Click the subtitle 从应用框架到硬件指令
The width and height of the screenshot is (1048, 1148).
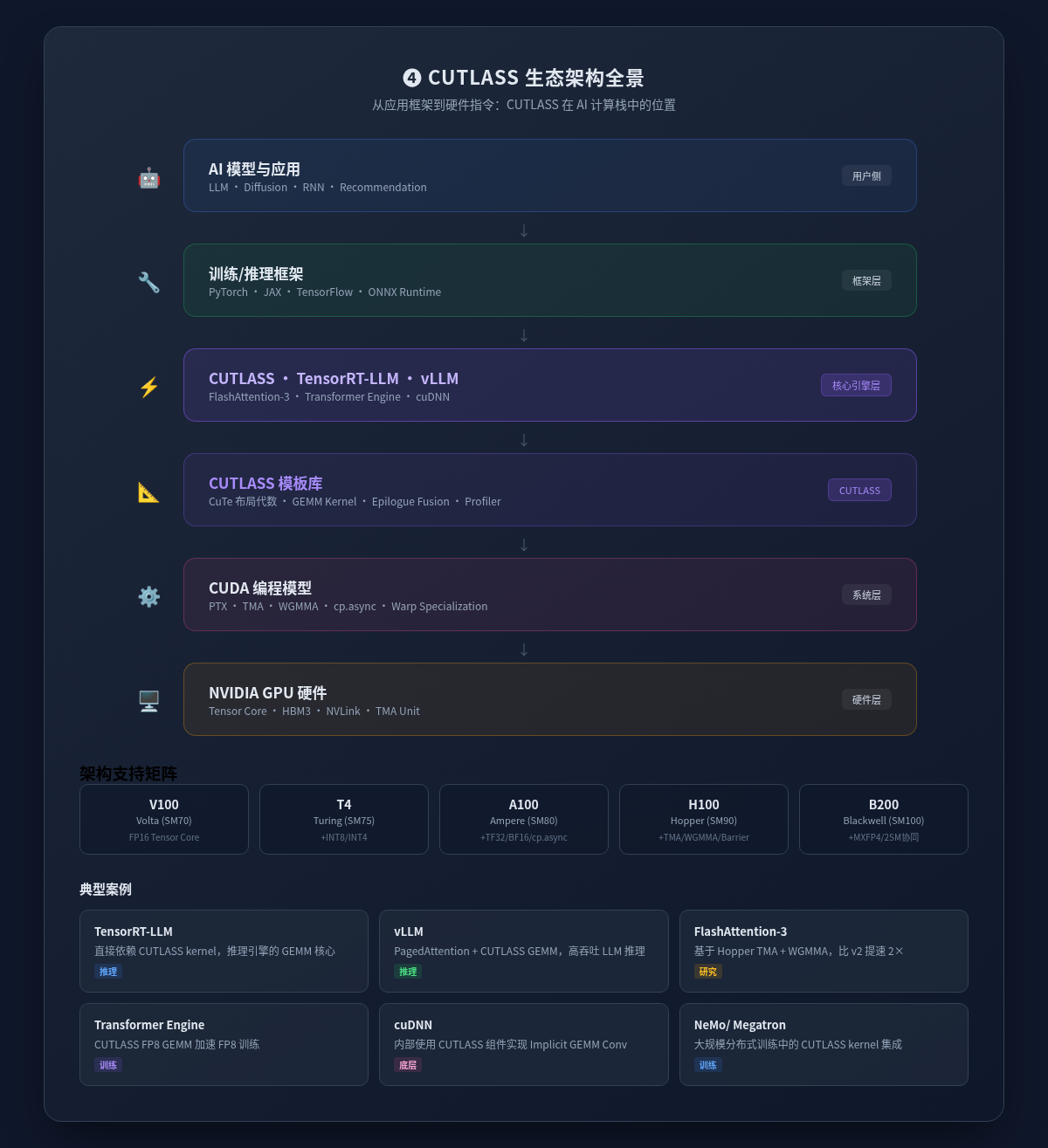pyautogui.click(x=524, y=105)
